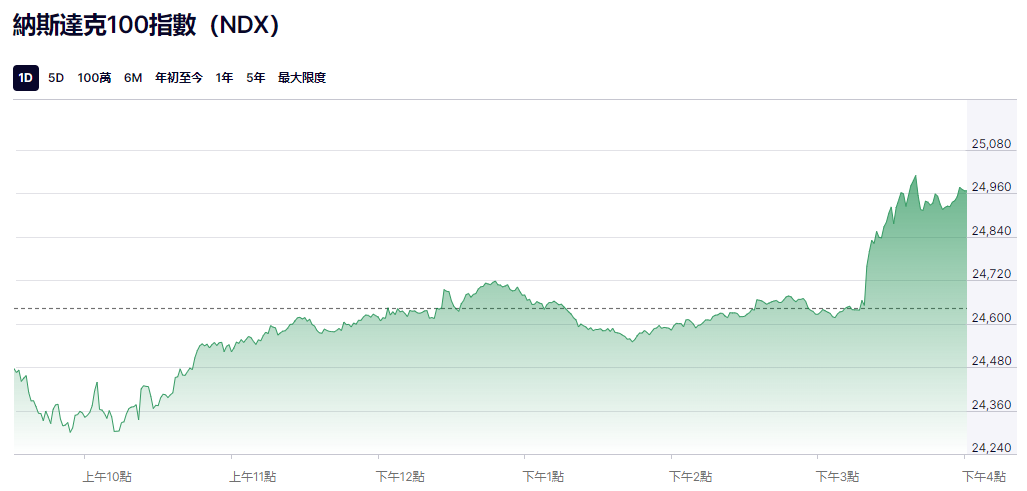Viewport: 1027px width, 491px height.
Task: Click the 下午2點 time axis label
Action: point(692,476)
